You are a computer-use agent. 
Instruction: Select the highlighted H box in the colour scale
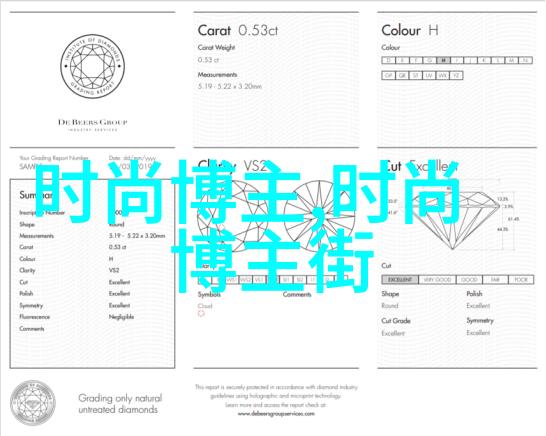point(443,60)
